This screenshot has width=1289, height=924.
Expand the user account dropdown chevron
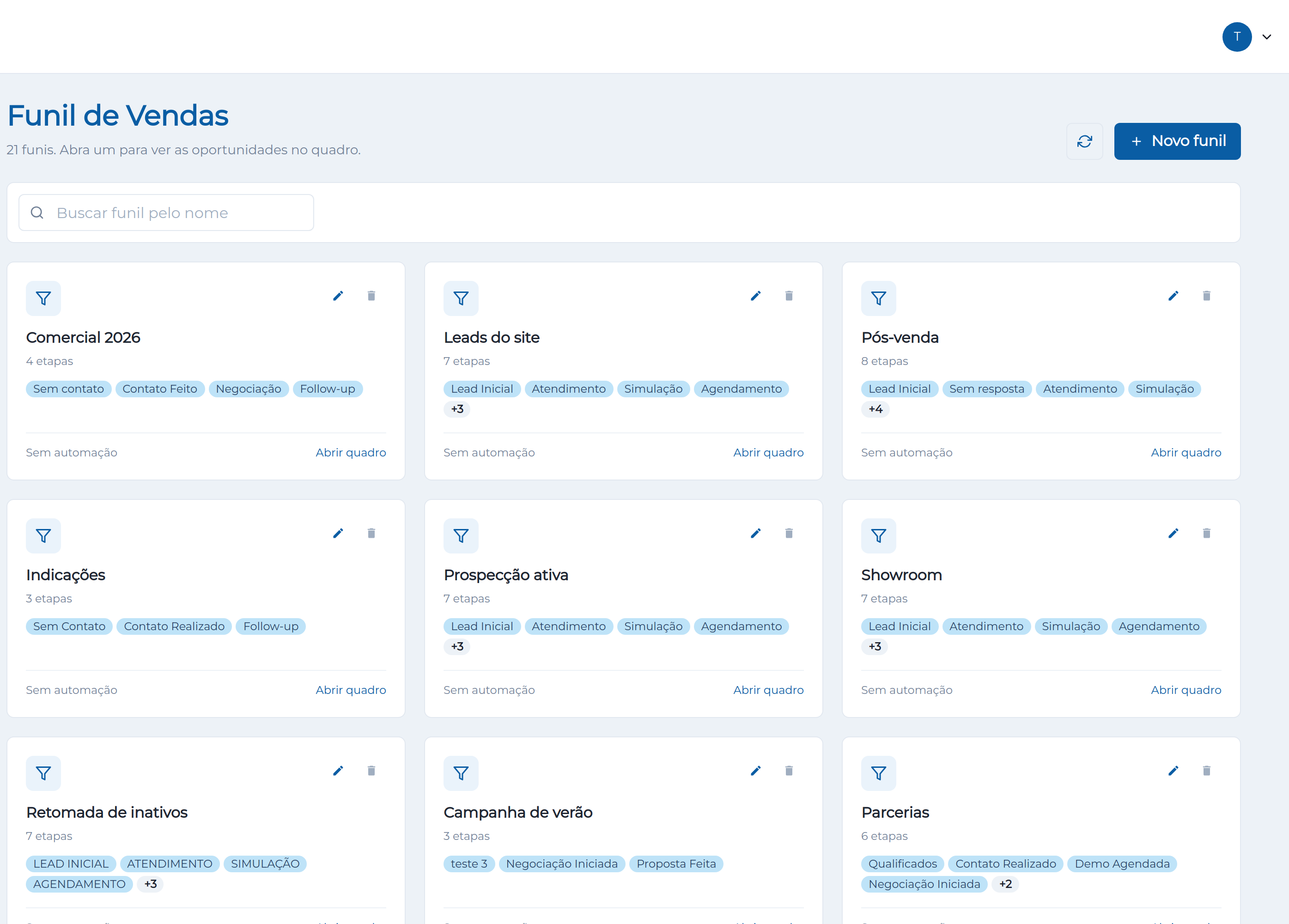pyautogui.click(x=1267, y=37)
